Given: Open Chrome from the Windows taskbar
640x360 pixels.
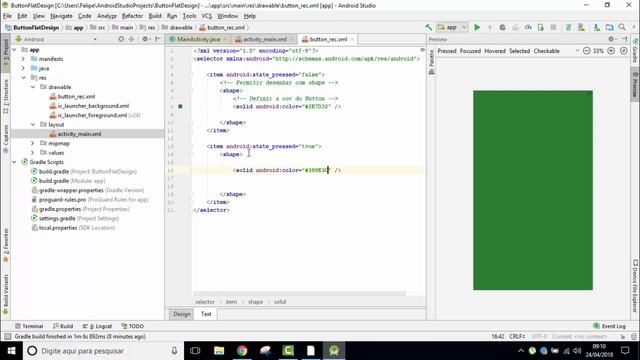Looking at the screenshot, I should (x=242, y=351).
